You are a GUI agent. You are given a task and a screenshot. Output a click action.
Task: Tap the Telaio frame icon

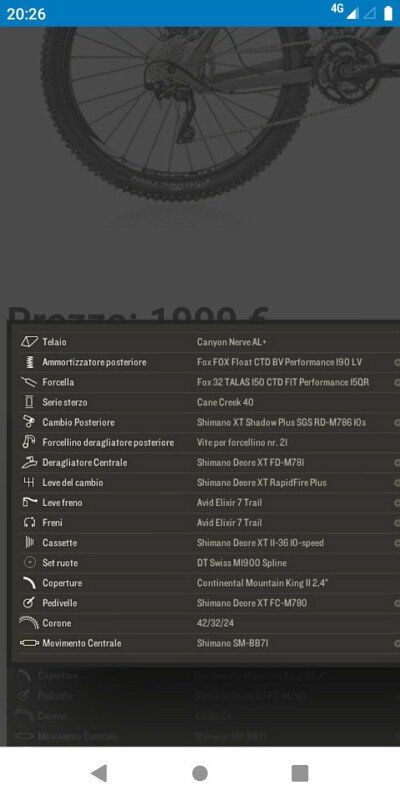[29, 342]
